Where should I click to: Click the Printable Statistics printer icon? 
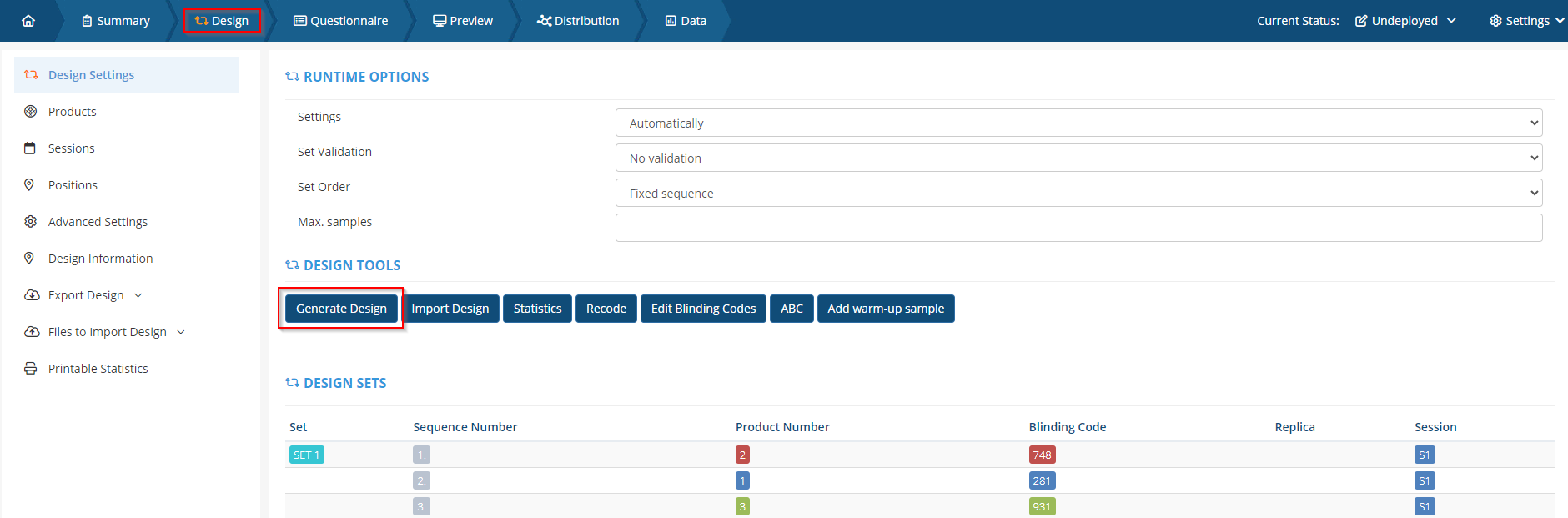31,369
